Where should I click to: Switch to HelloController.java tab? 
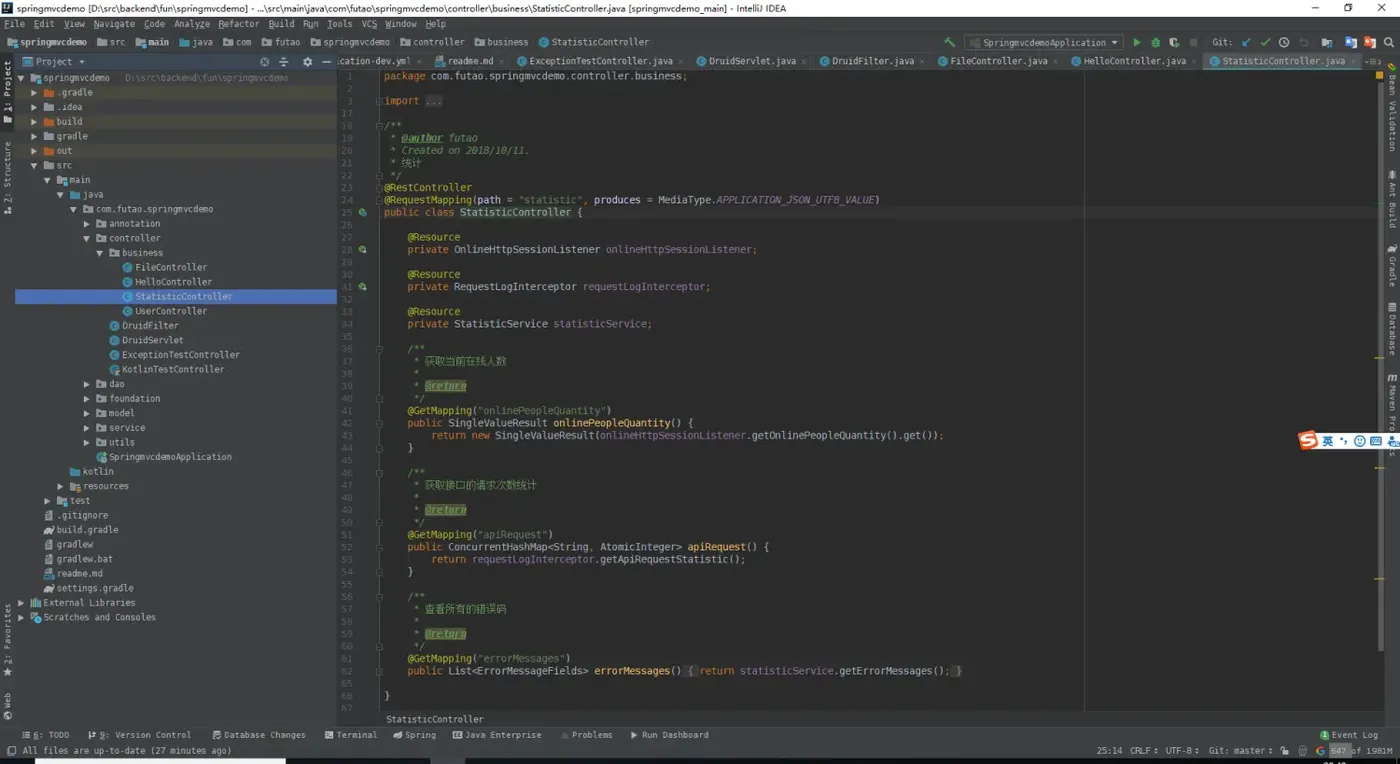[x=1134, y=61]
